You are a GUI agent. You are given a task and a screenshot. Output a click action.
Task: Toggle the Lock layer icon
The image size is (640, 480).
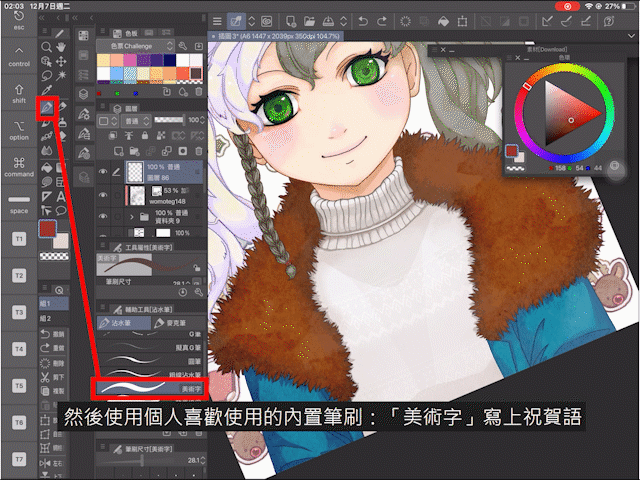point(144,136)
